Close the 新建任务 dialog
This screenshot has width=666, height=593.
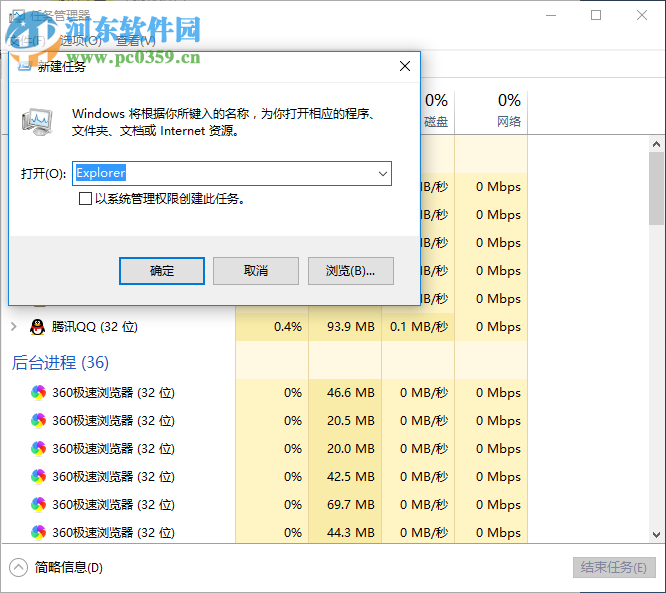[405, 66]
